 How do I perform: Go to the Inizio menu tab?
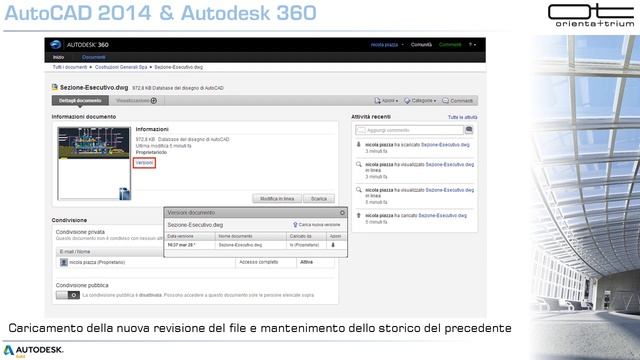(58, 57)
